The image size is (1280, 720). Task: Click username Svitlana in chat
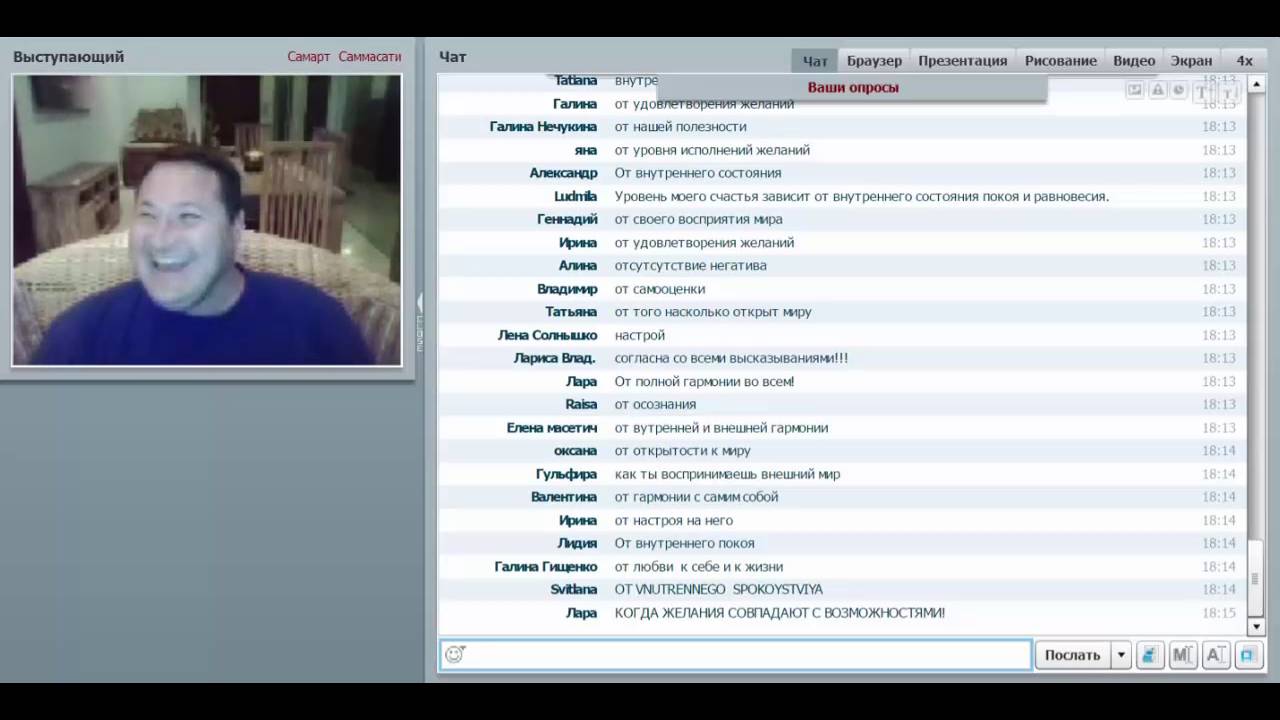(573, 589)
